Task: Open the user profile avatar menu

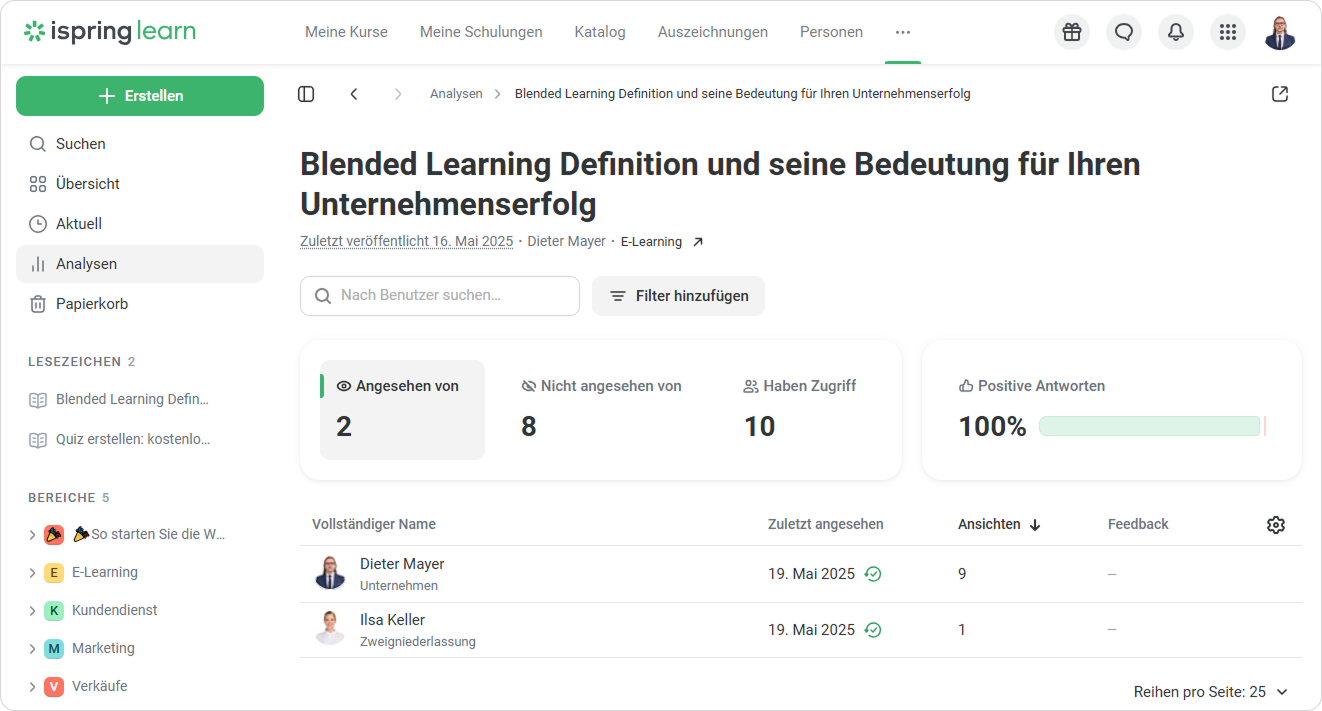Action: (1280, 32)
